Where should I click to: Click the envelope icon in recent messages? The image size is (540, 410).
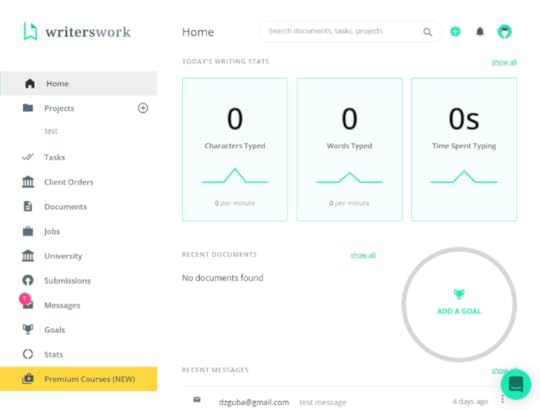(x=197, y=399)
